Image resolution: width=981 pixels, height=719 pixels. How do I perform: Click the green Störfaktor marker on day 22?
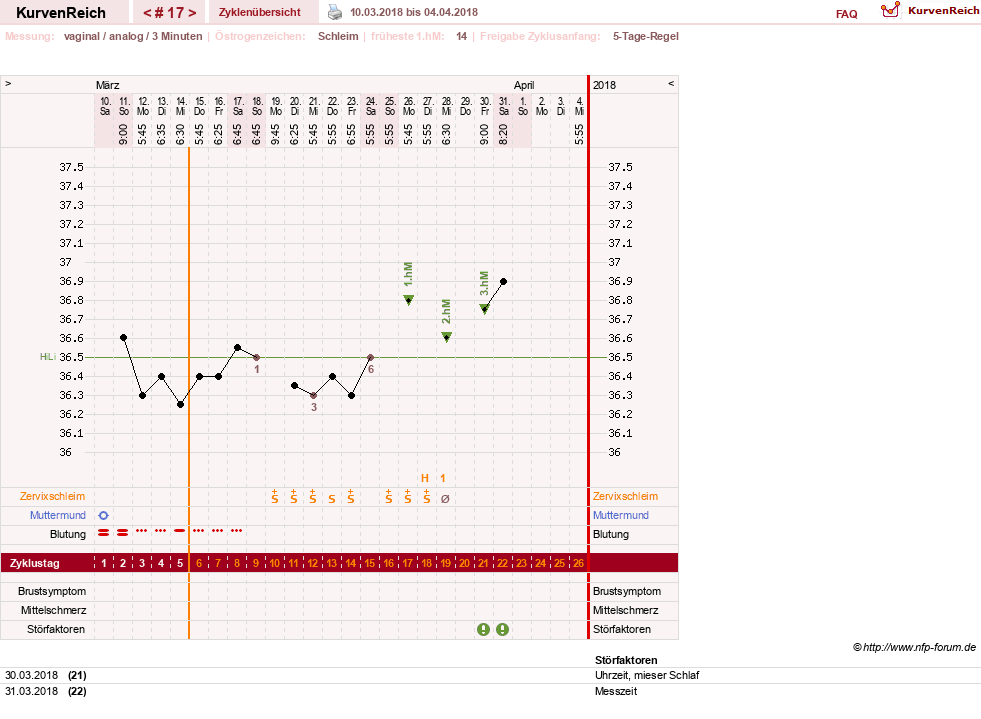point(502,630)
